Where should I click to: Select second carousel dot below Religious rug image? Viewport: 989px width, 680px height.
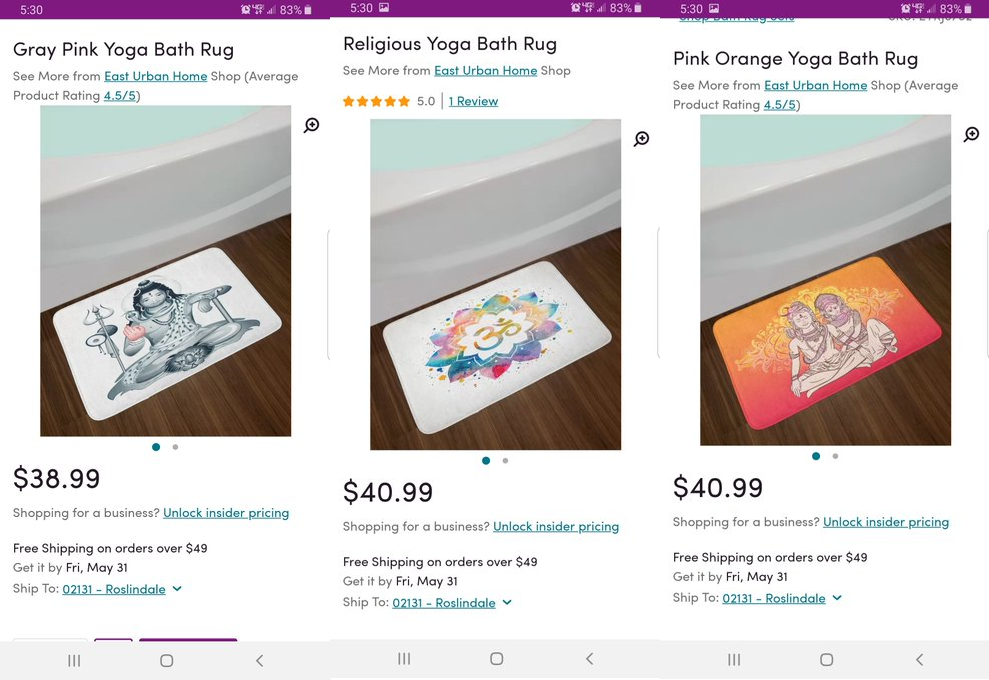click(x=505, y=461)
